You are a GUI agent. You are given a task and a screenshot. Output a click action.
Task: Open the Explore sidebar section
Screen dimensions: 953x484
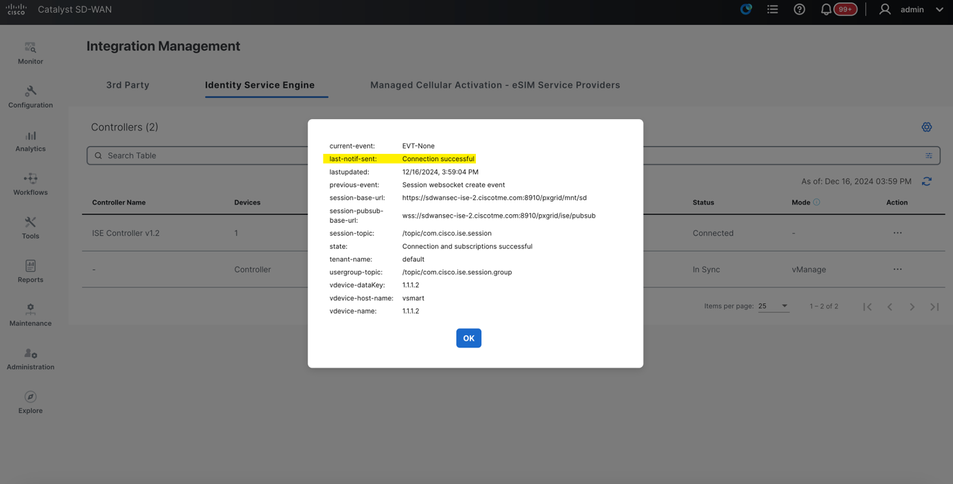(x=30, y=403)
